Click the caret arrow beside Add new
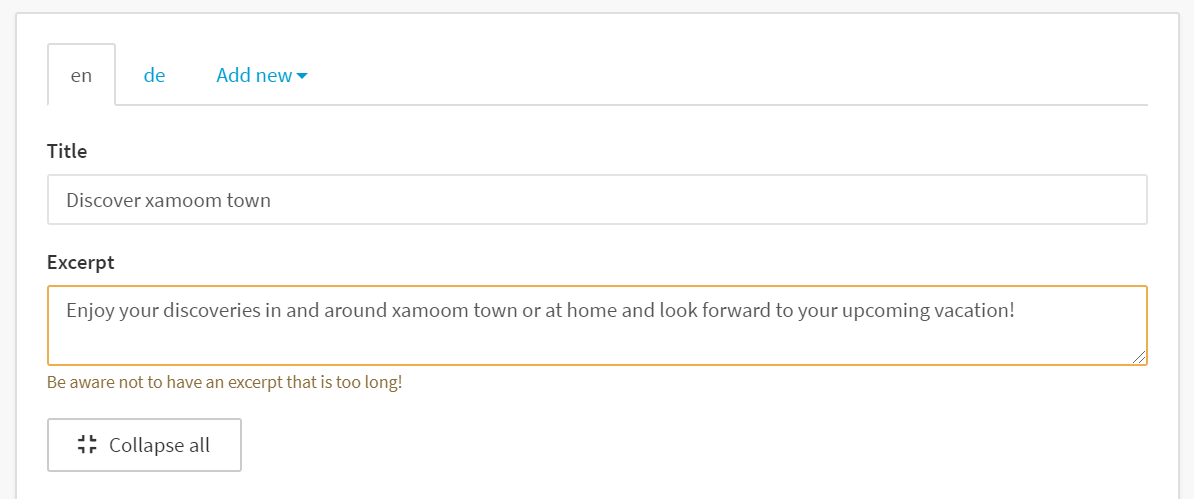The width and height of the screenshot is (1194, 499). pyautogui.click(x=302, y=76)
